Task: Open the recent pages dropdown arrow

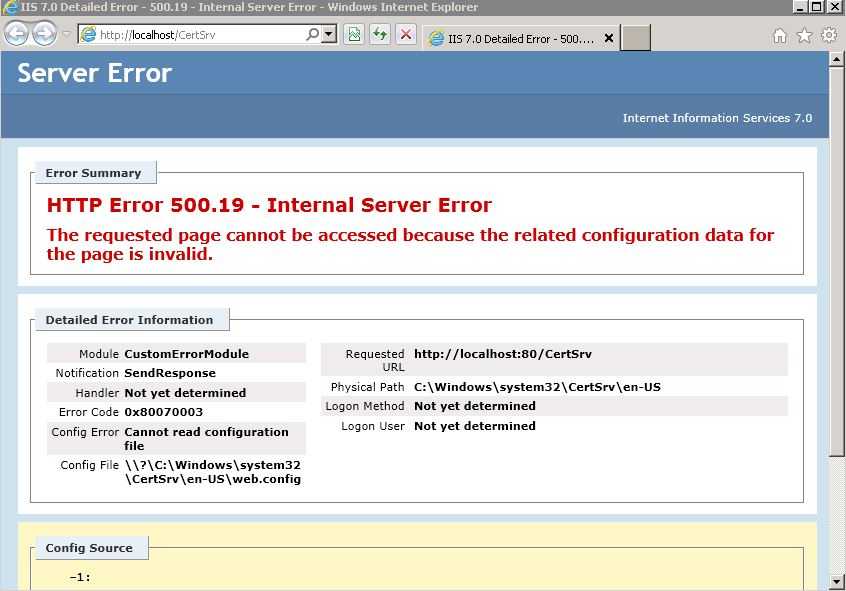Action: coord(66,34)
